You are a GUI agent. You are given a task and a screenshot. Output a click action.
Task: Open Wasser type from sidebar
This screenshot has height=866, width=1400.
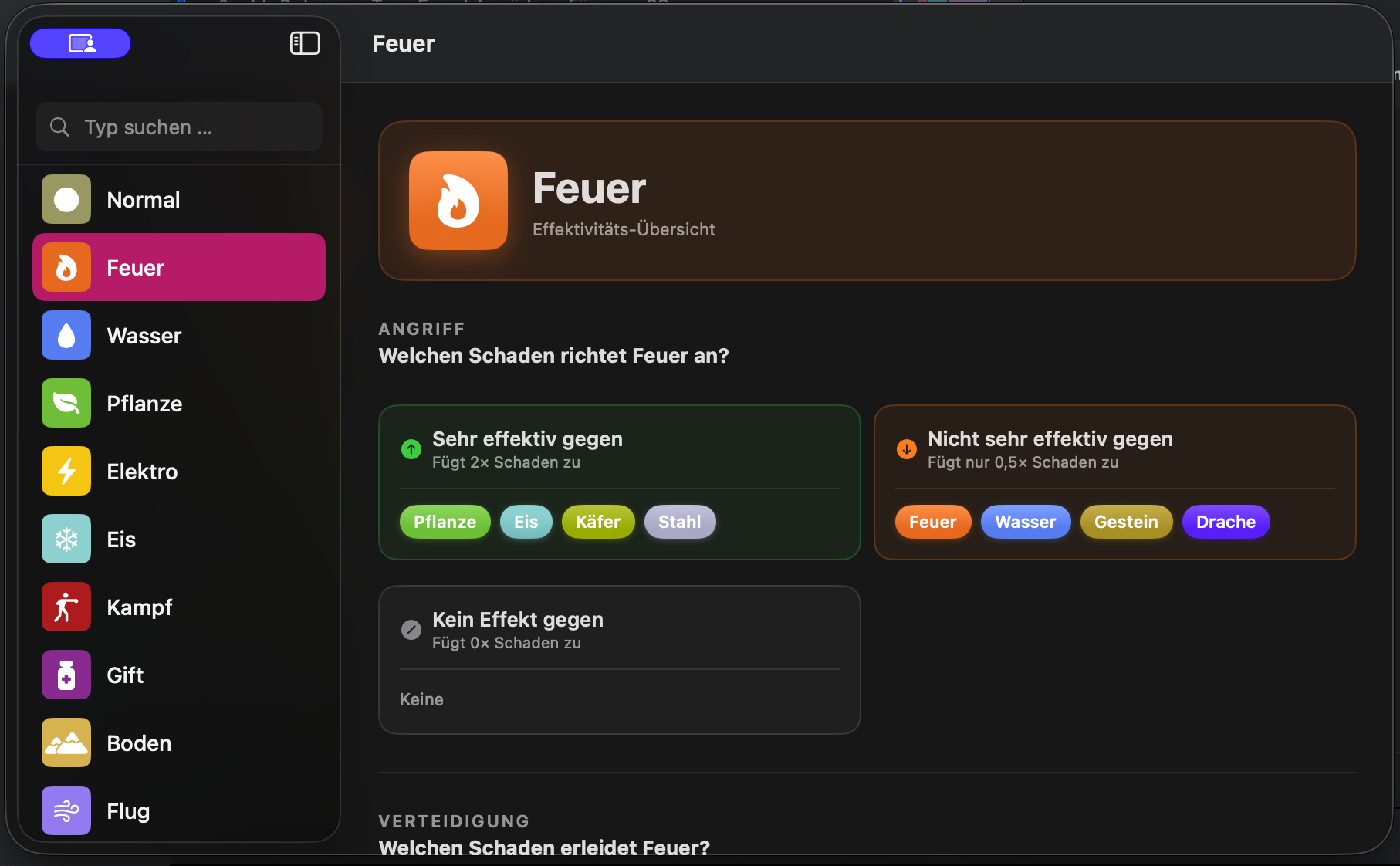click(x=179, y=335)
